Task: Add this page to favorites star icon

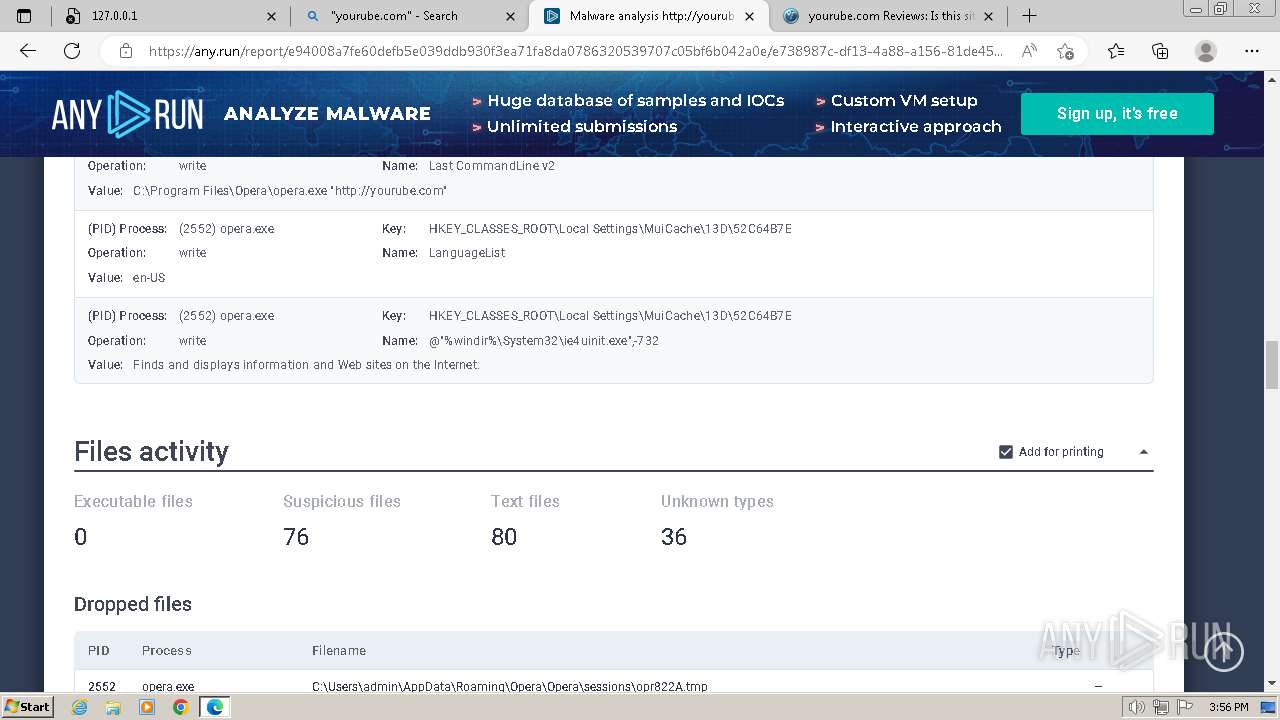Action: coord(1065,51)
